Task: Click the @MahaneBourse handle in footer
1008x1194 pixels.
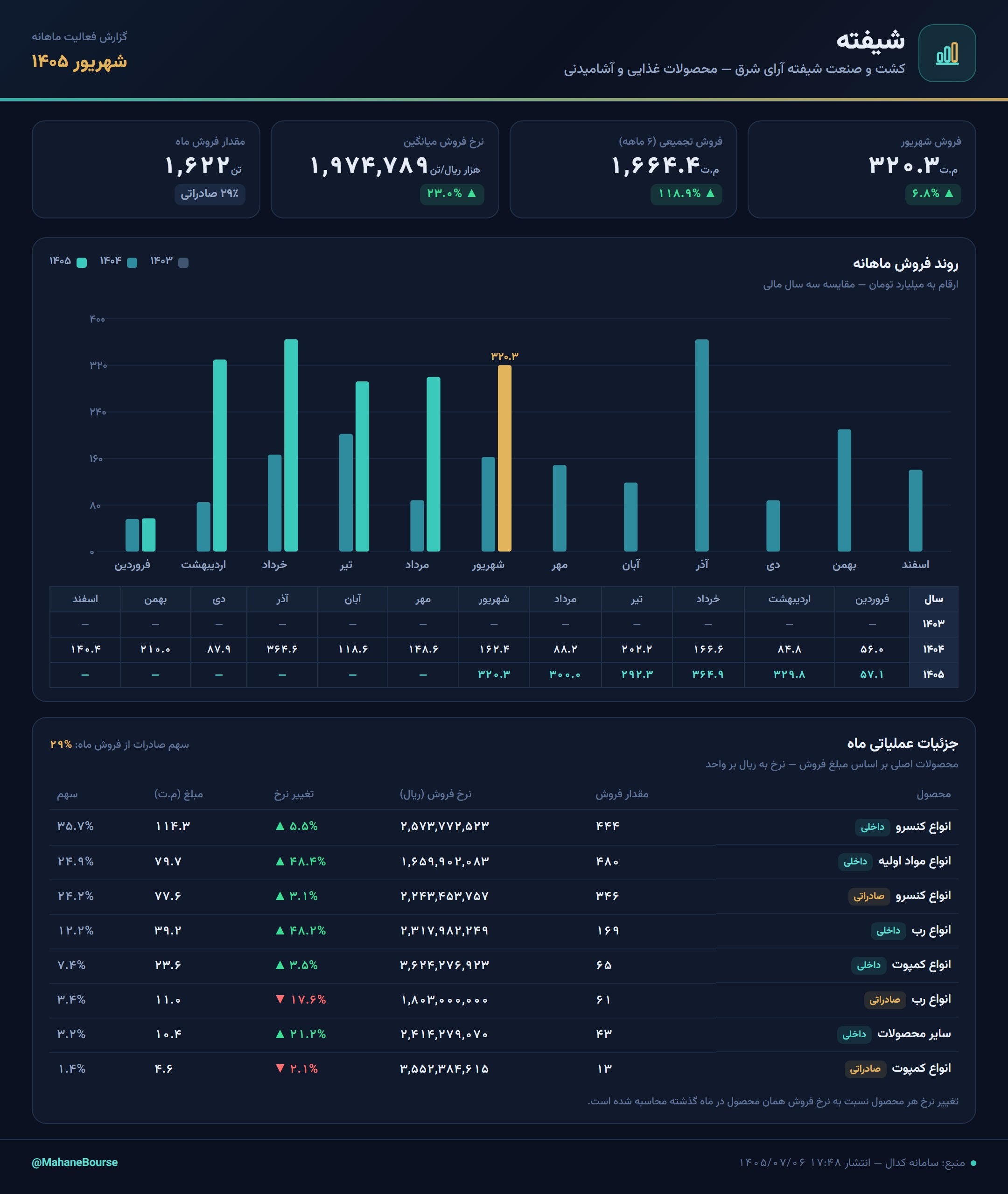Action: tap(75, 1162)
